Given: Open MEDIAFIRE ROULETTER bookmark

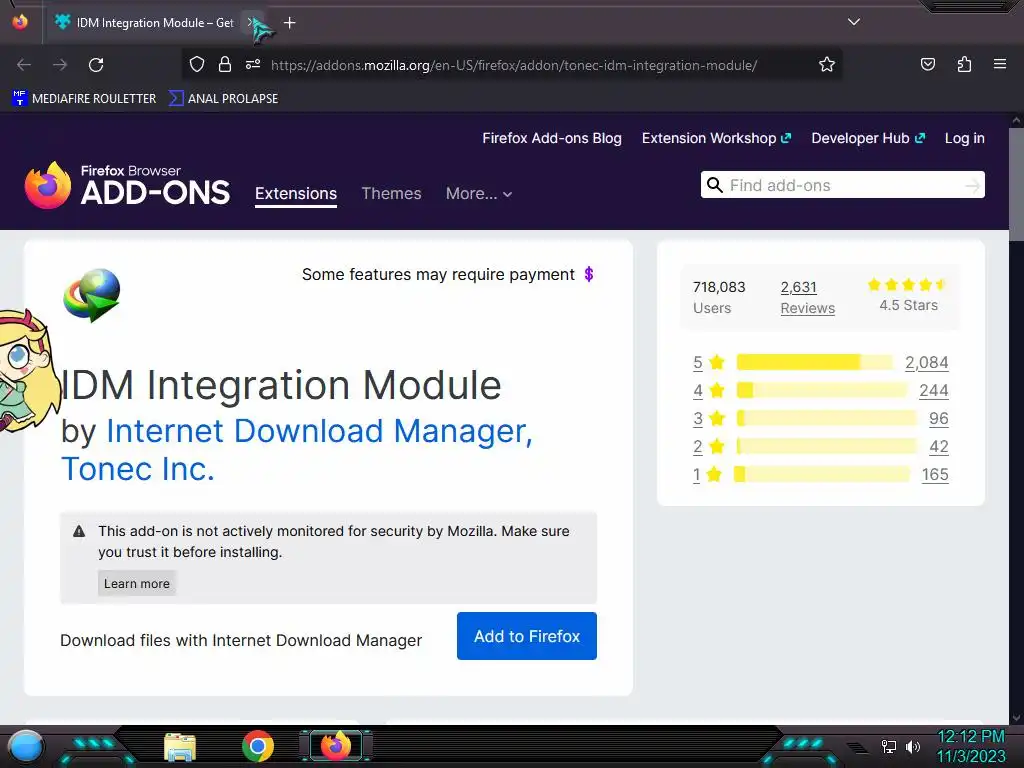Looking at the screenshot, I should pyautogui.click(x=84, y=99).
